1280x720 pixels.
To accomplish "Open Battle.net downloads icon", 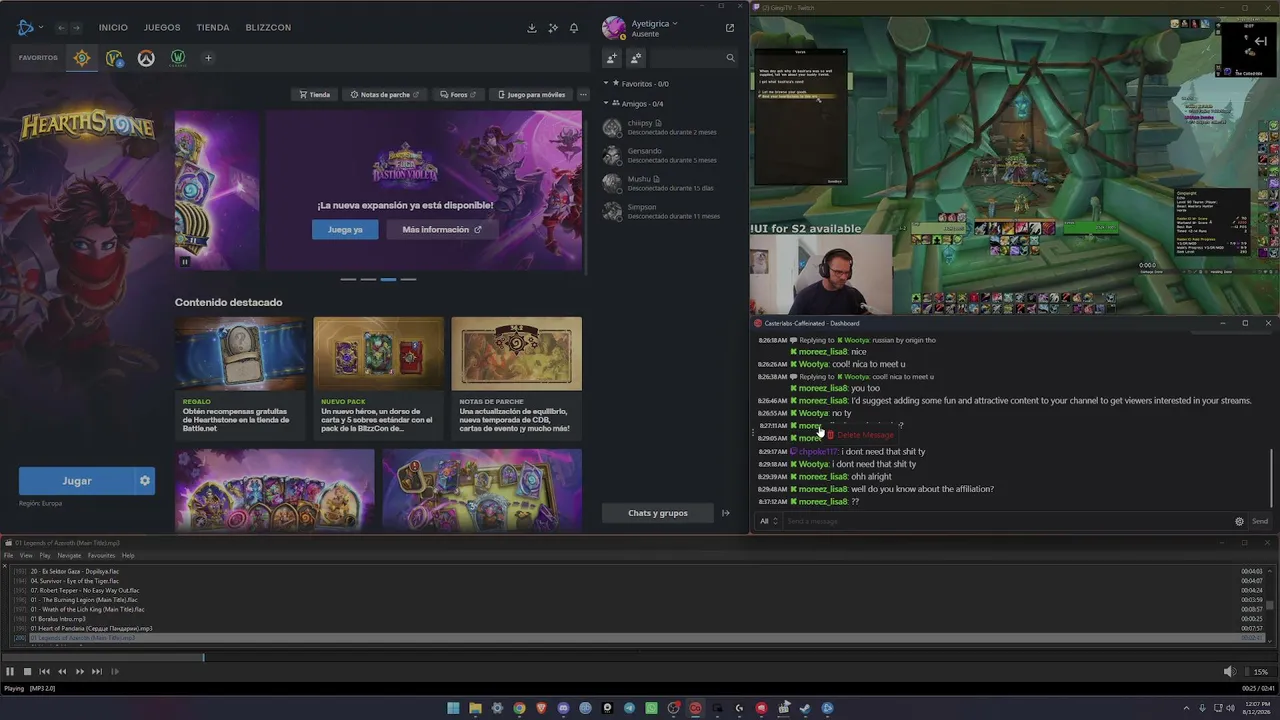I will (532, 28).
